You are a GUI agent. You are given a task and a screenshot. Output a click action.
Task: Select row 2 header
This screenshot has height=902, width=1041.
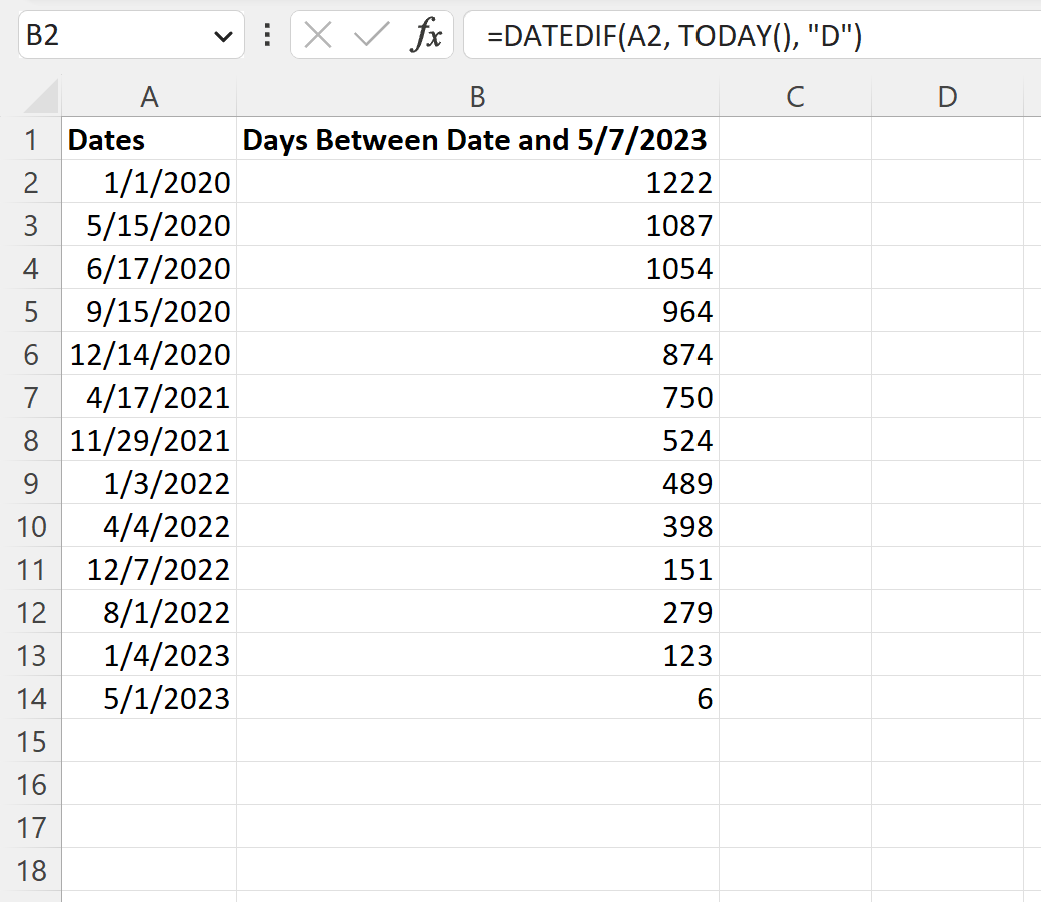31,182
